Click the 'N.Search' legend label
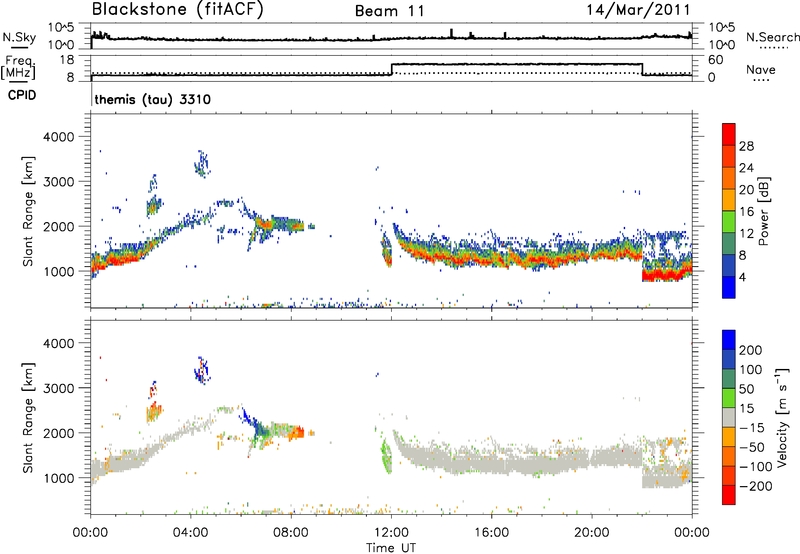The image size is (800, 554). click(772, 37)
